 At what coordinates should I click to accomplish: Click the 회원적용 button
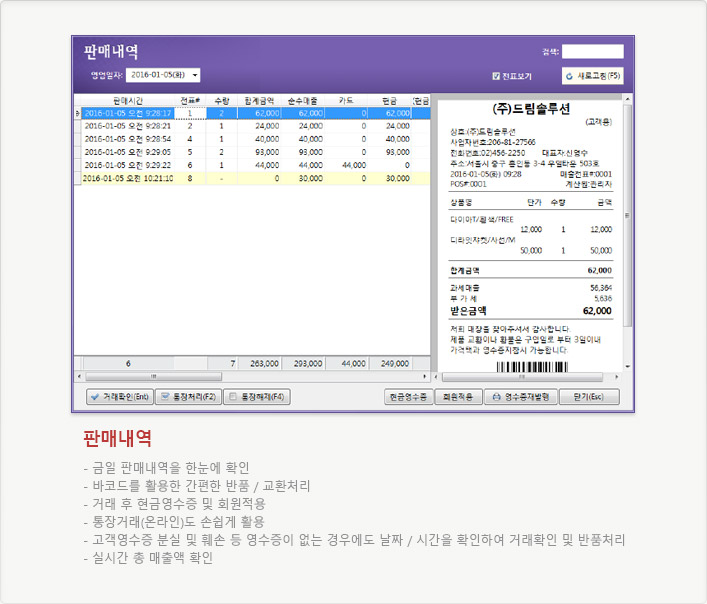click(458, 397)
